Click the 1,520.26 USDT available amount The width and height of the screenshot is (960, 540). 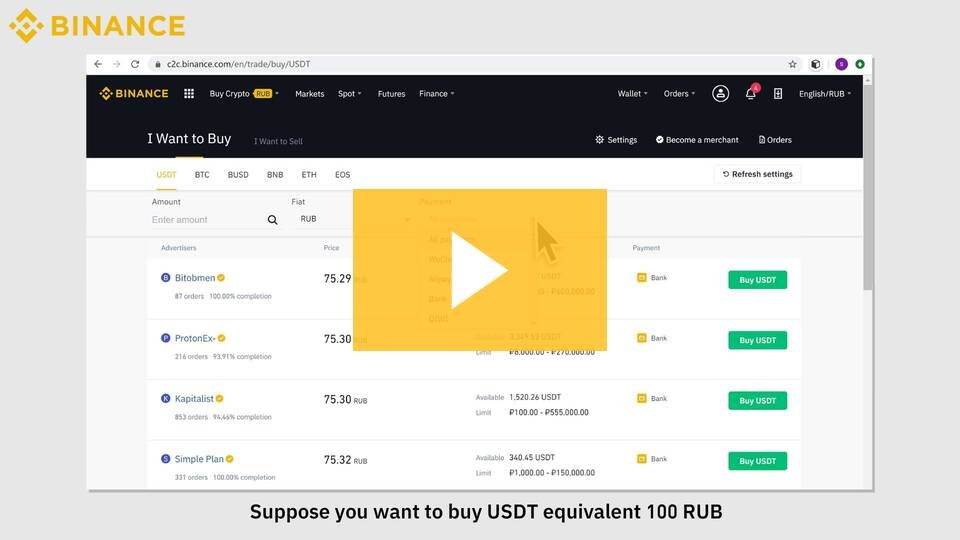(534, 397)
